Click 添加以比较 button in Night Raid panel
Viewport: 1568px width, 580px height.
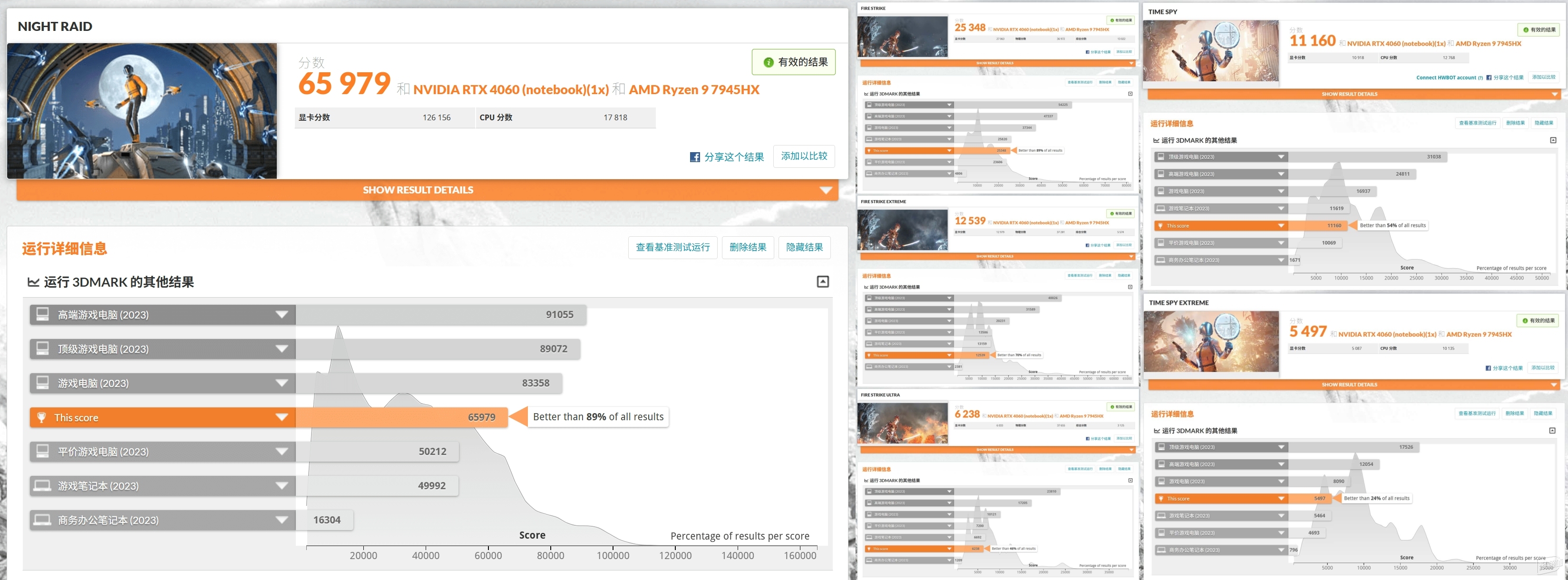[x=804, y=156]
